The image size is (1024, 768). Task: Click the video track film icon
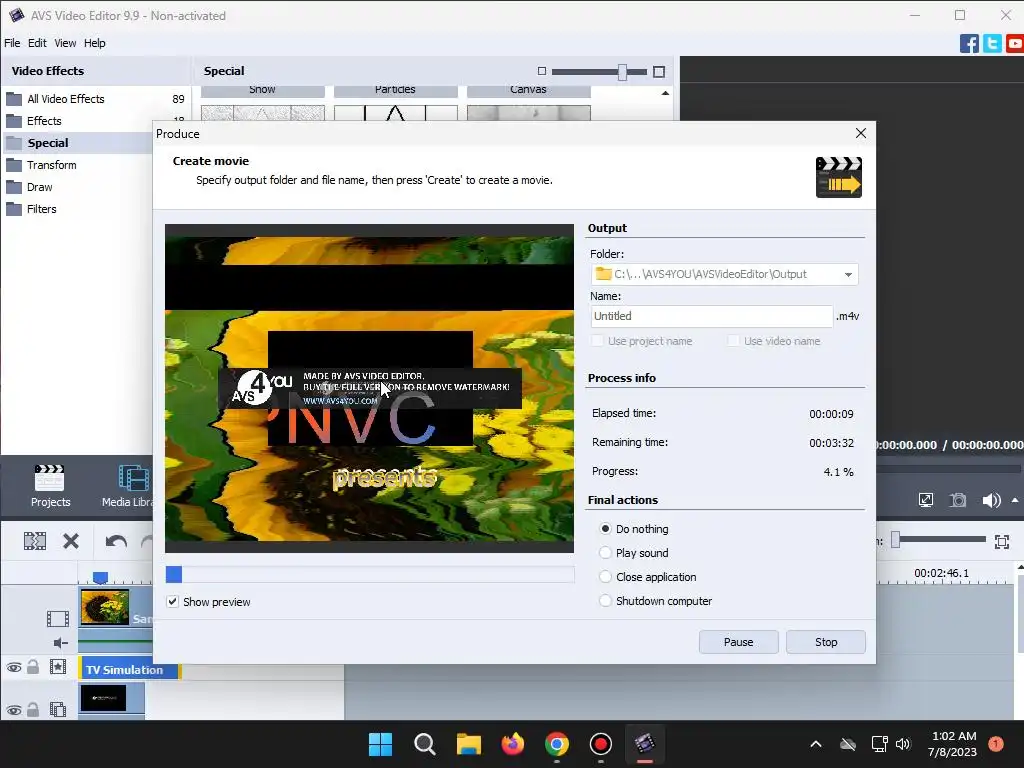pyautogui.click(x=57, y=618)
